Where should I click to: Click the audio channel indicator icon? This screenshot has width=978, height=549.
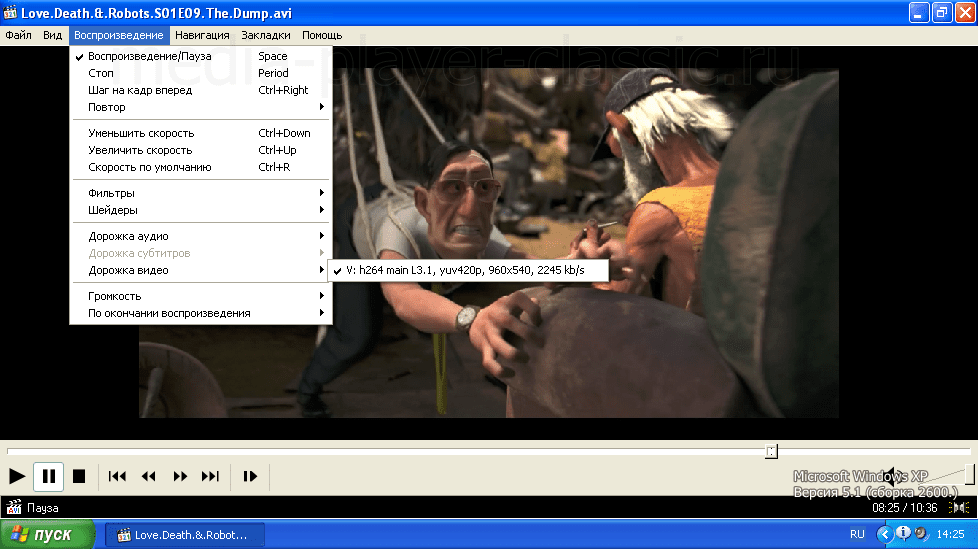[x=959, y=508]
